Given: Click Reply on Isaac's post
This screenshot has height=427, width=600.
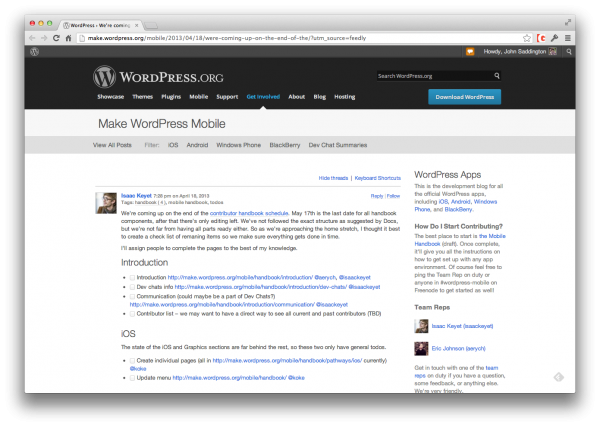Looking at the screenshot, I should pyautogui.click(x=377, y=196).
